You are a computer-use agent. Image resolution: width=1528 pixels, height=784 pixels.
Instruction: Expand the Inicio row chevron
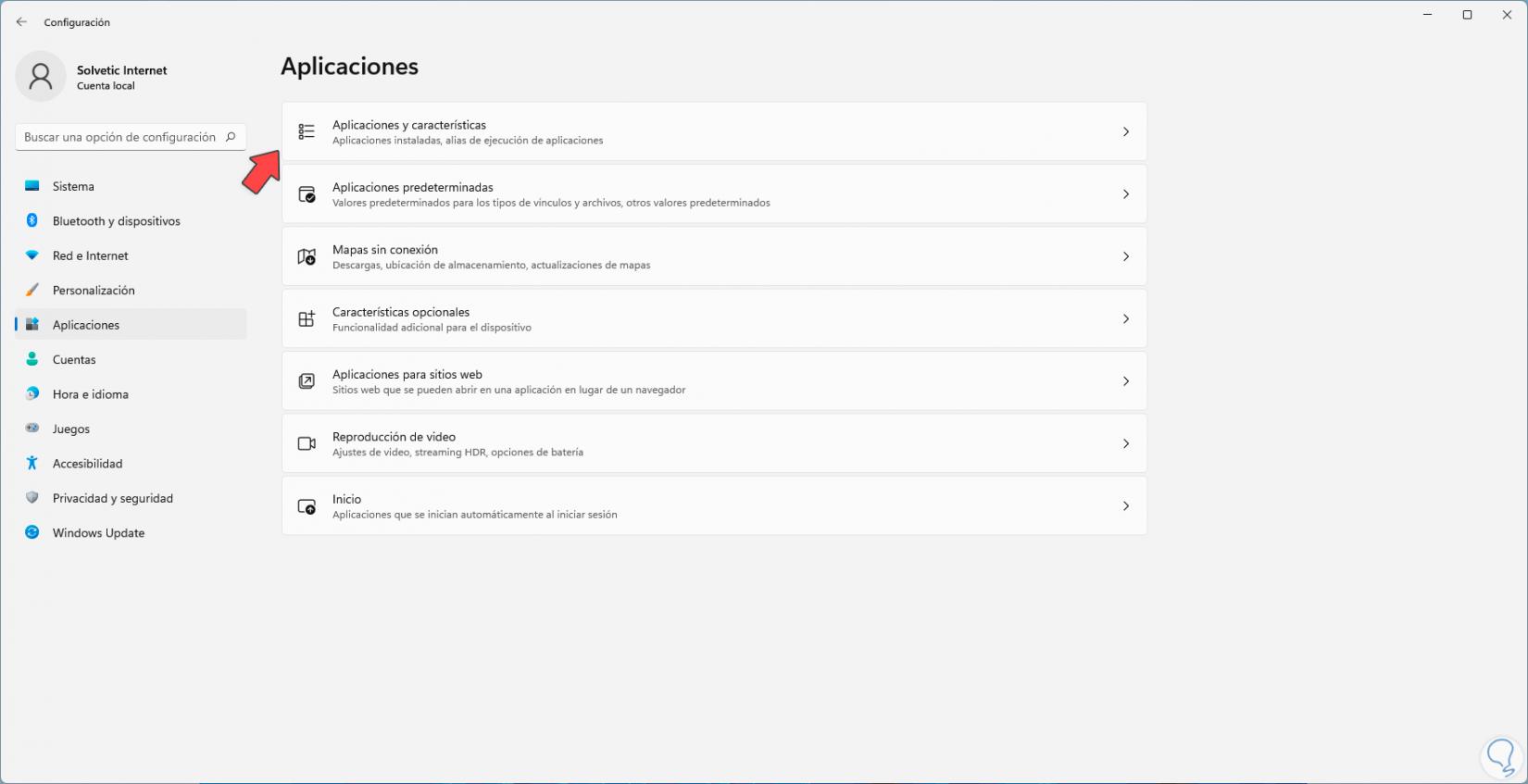pyautogui.click(x=1125, y=506)
